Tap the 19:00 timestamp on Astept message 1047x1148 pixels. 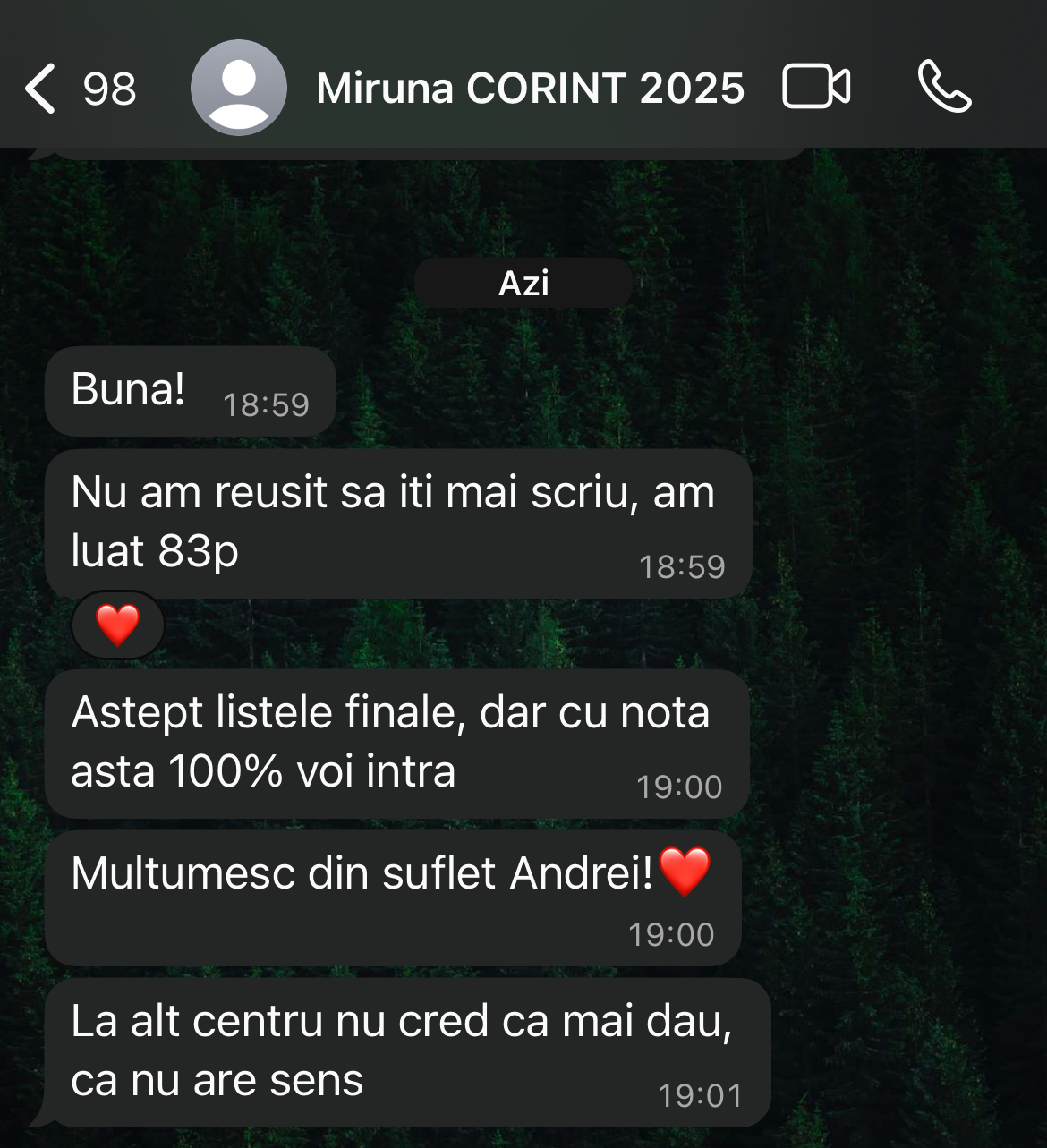click(679, 787)
